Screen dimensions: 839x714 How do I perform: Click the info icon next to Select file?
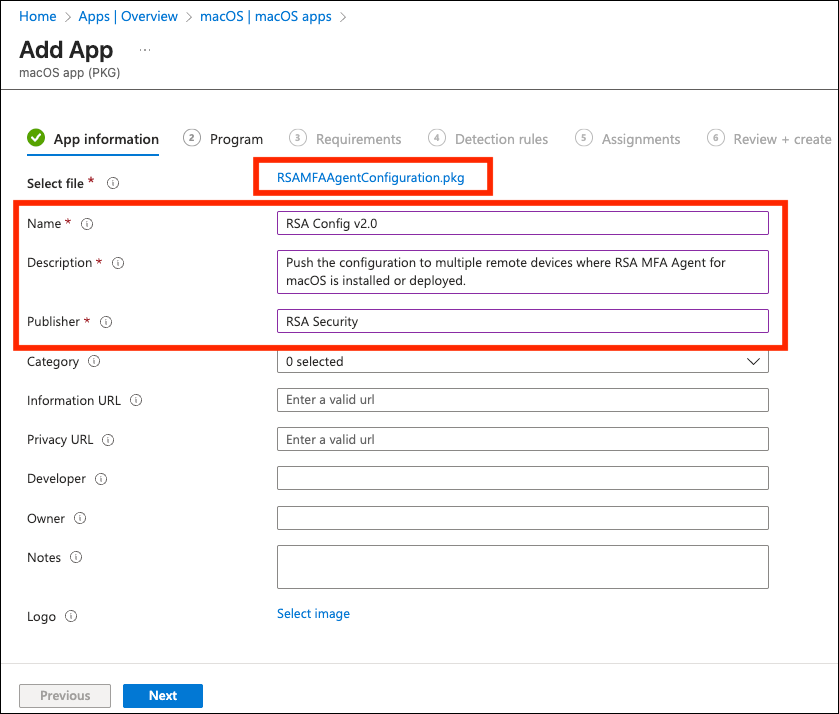coord(113,183)
